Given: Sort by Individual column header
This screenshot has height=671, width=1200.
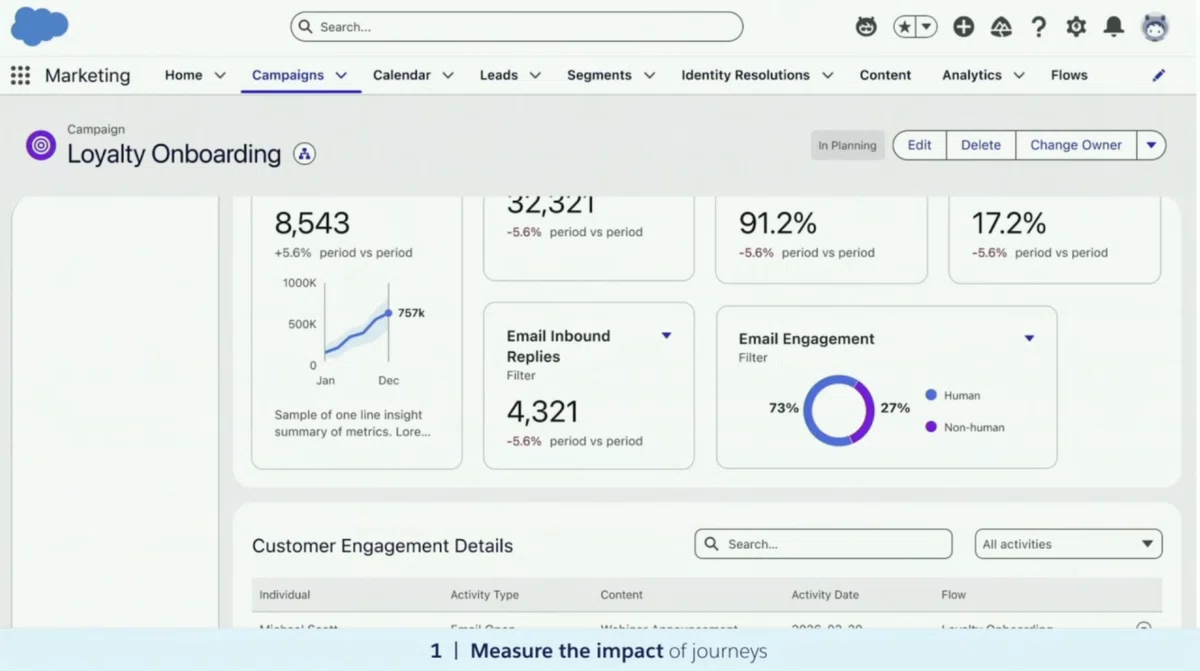Looking at the screenshot, I should coord(285,595).
